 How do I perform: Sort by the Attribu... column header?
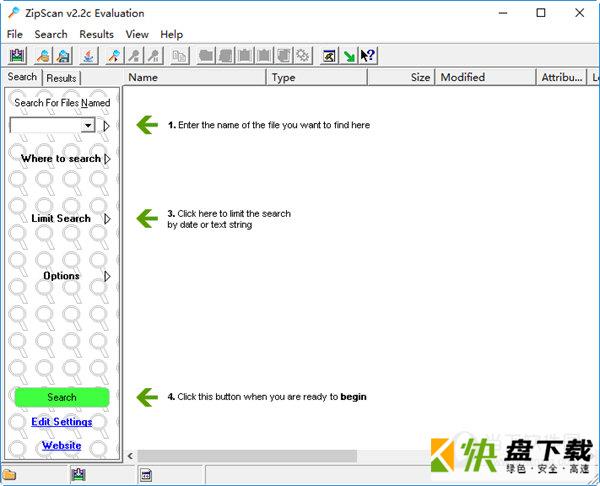(x=561, y=77)
